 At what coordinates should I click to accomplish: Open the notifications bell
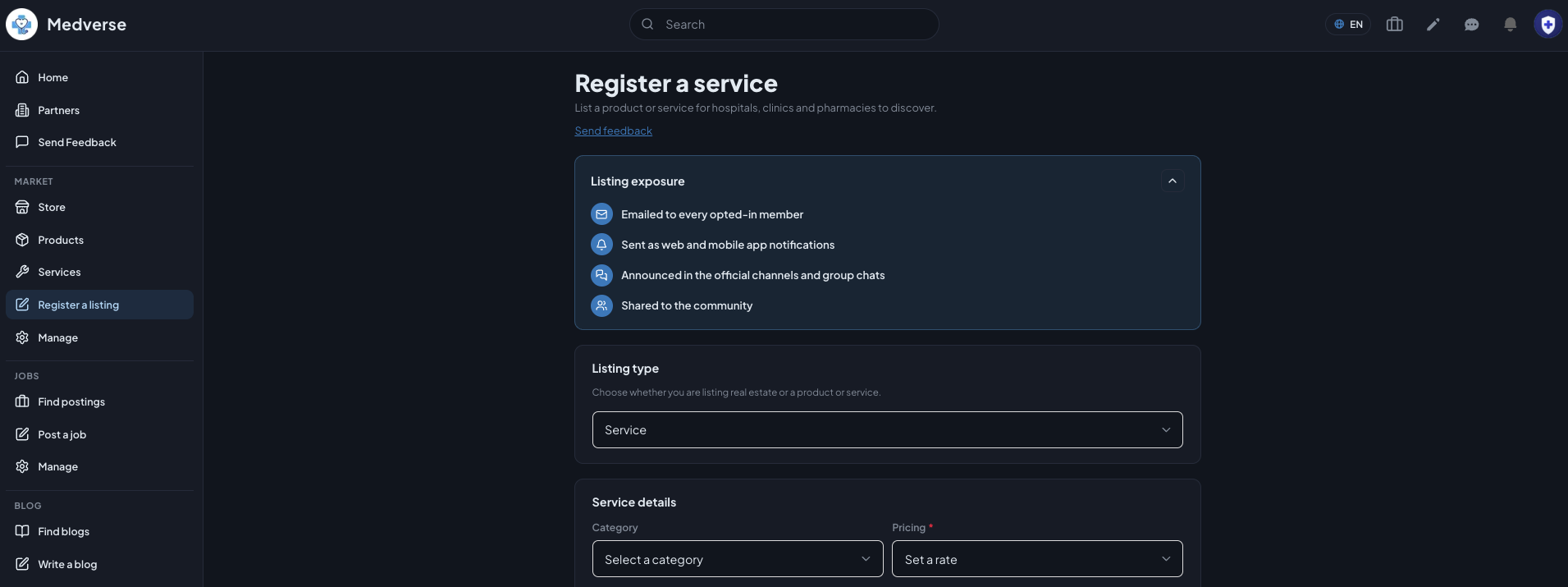tap(1510, 25)
